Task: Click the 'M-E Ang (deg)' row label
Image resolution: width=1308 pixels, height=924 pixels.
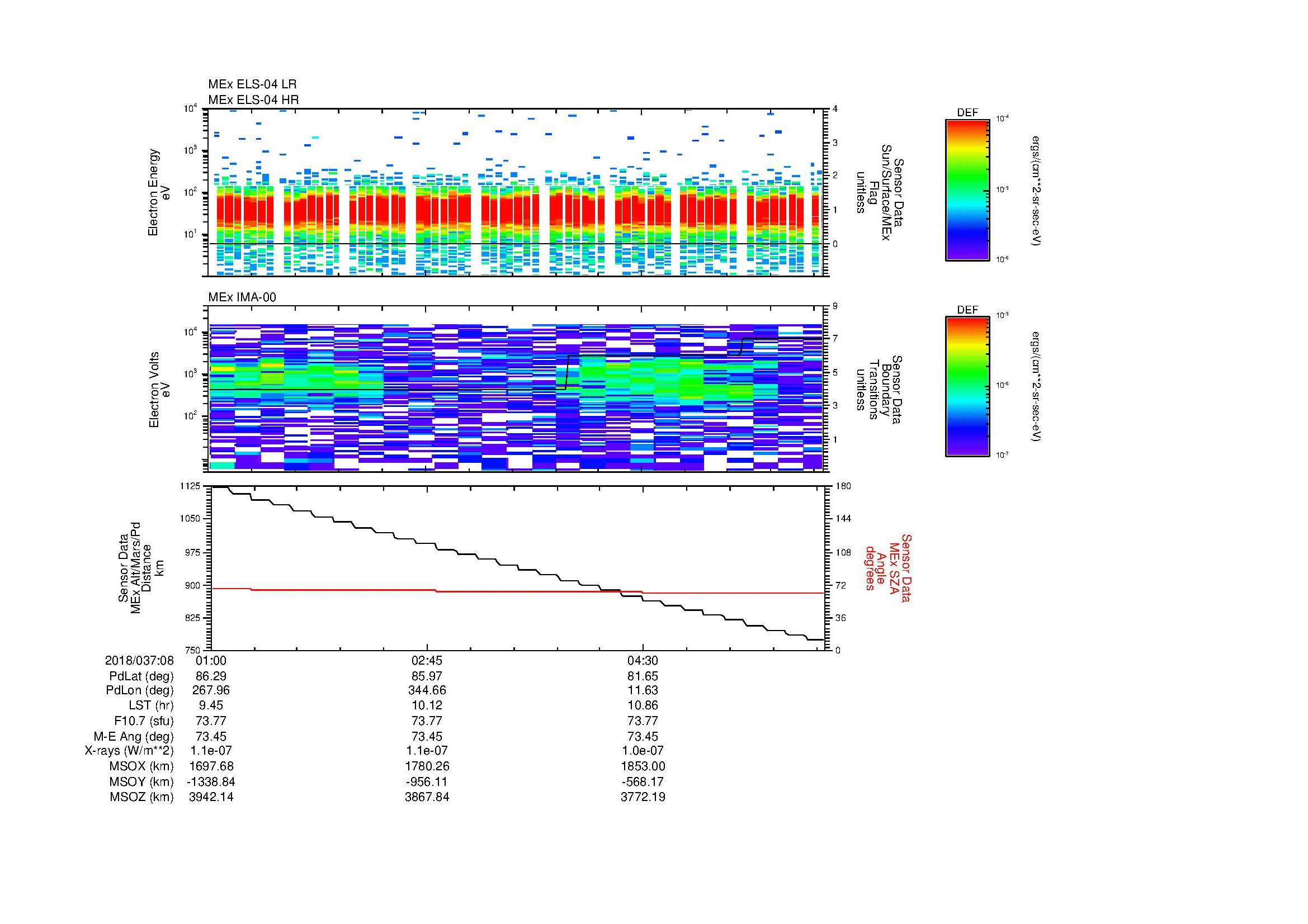Action: pos(133,736)
